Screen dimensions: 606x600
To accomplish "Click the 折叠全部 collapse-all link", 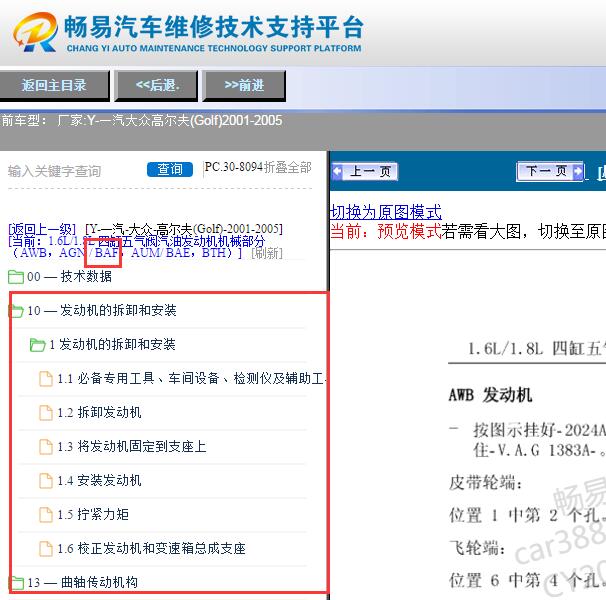I will (x=288, y=167).
